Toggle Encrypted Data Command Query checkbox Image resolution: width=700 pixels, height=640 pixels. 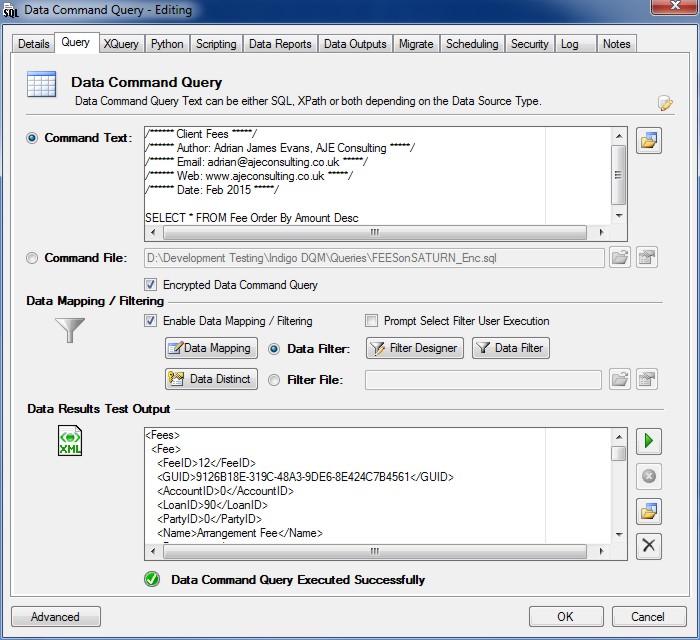[x=151, y=285]
